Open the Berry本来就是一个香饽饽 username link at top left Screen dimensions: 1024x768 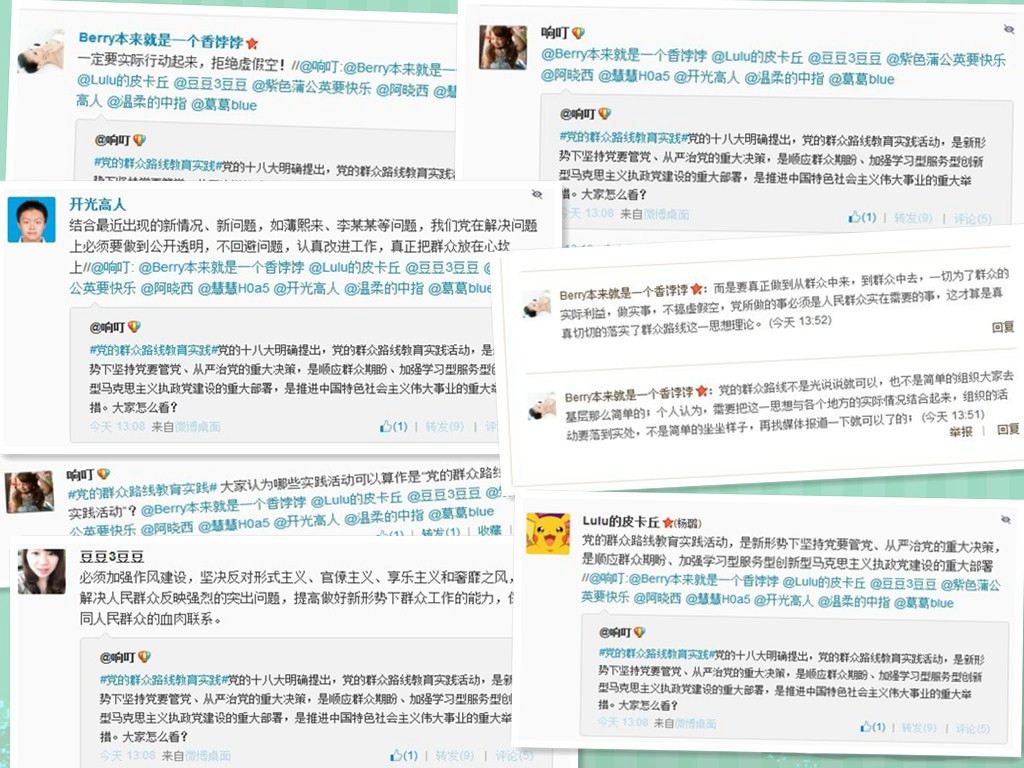(161, 40)
